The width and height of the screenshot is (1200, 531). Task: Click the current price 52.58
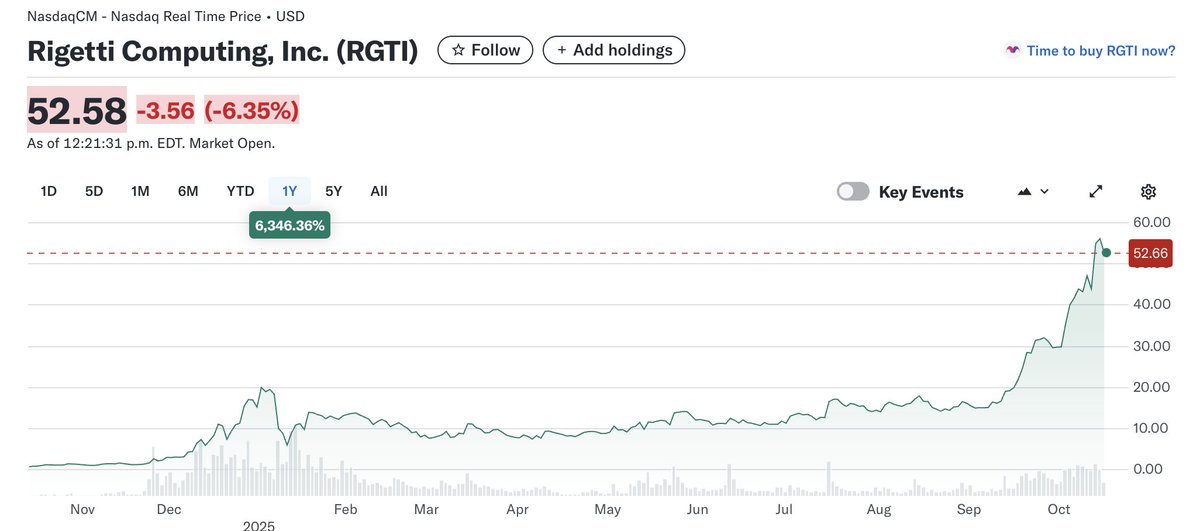[77, 110]
